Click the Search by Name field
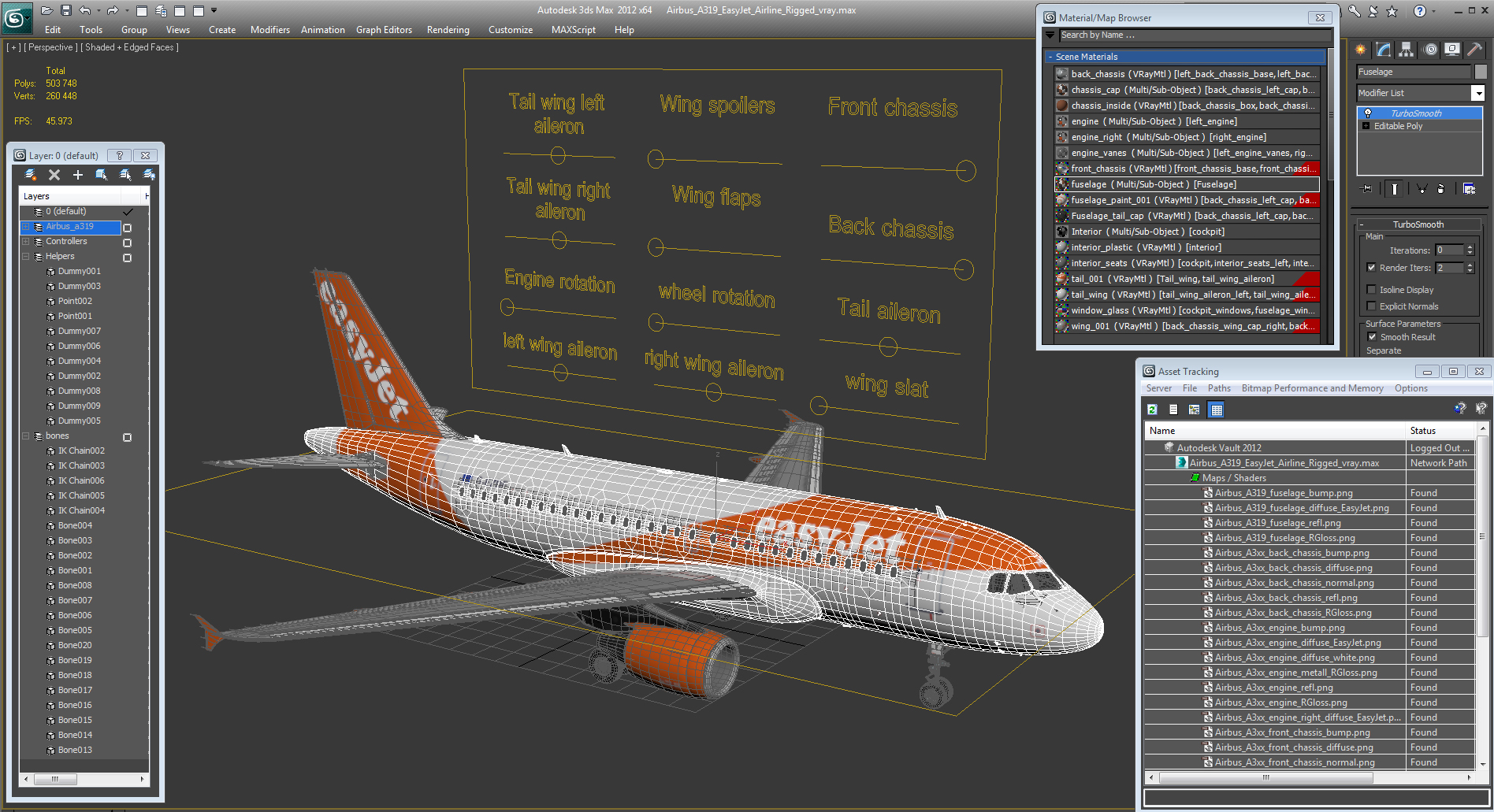 [1195, 35]
